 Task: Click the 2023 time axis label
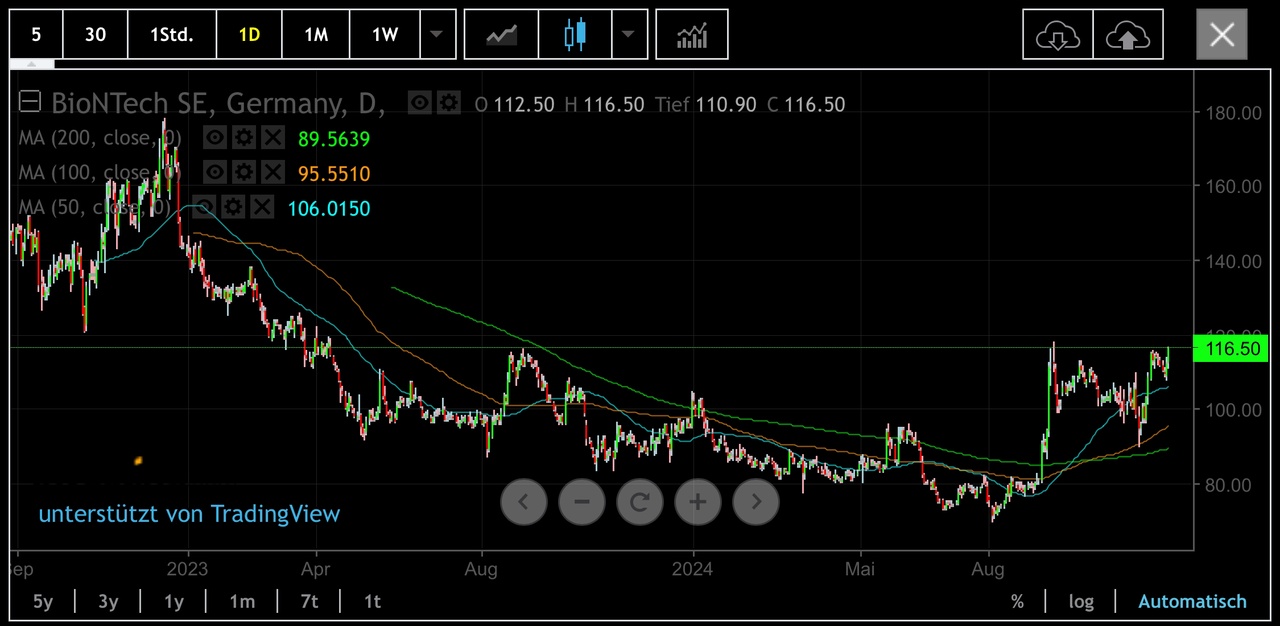coord(187,569)
